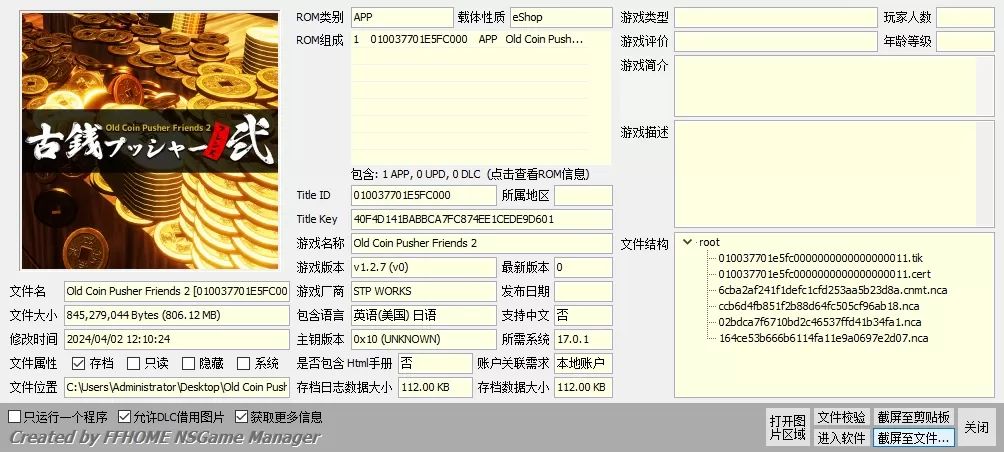
Task: Disable 允许DLC借用图片 checkbox
Action: (x=125, y=417)
